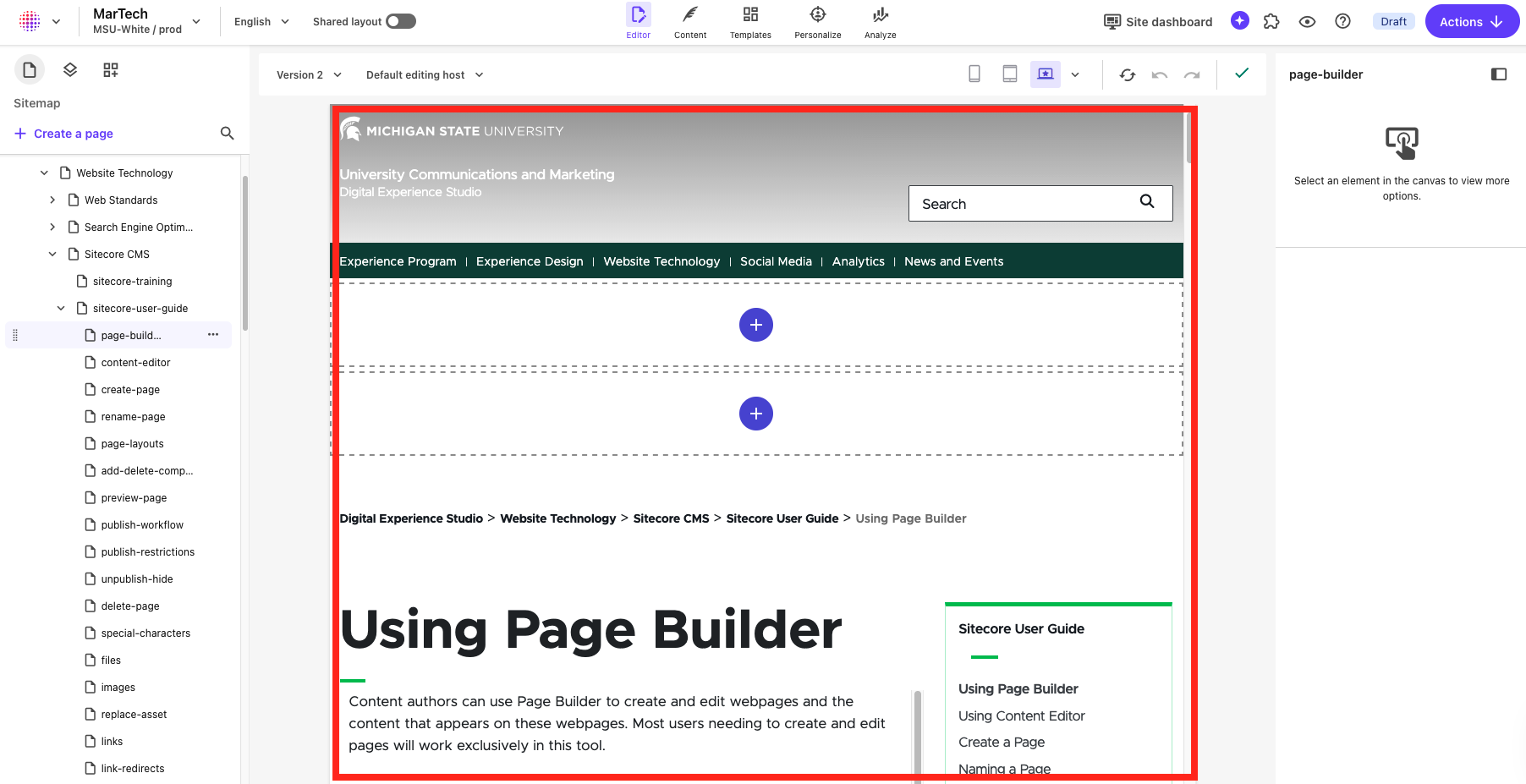Click the redo arrow icon
This screenshot has height=784, width=1526.
click(x=1192, y=74)
